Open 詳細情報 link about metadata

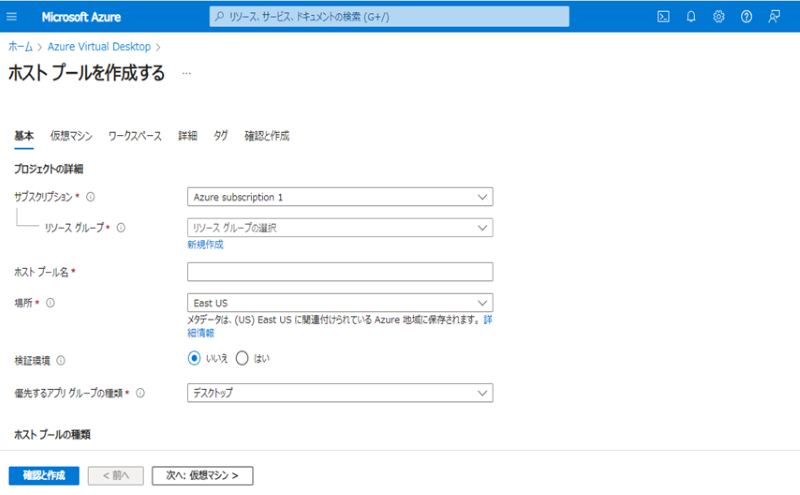coord(201,333)
